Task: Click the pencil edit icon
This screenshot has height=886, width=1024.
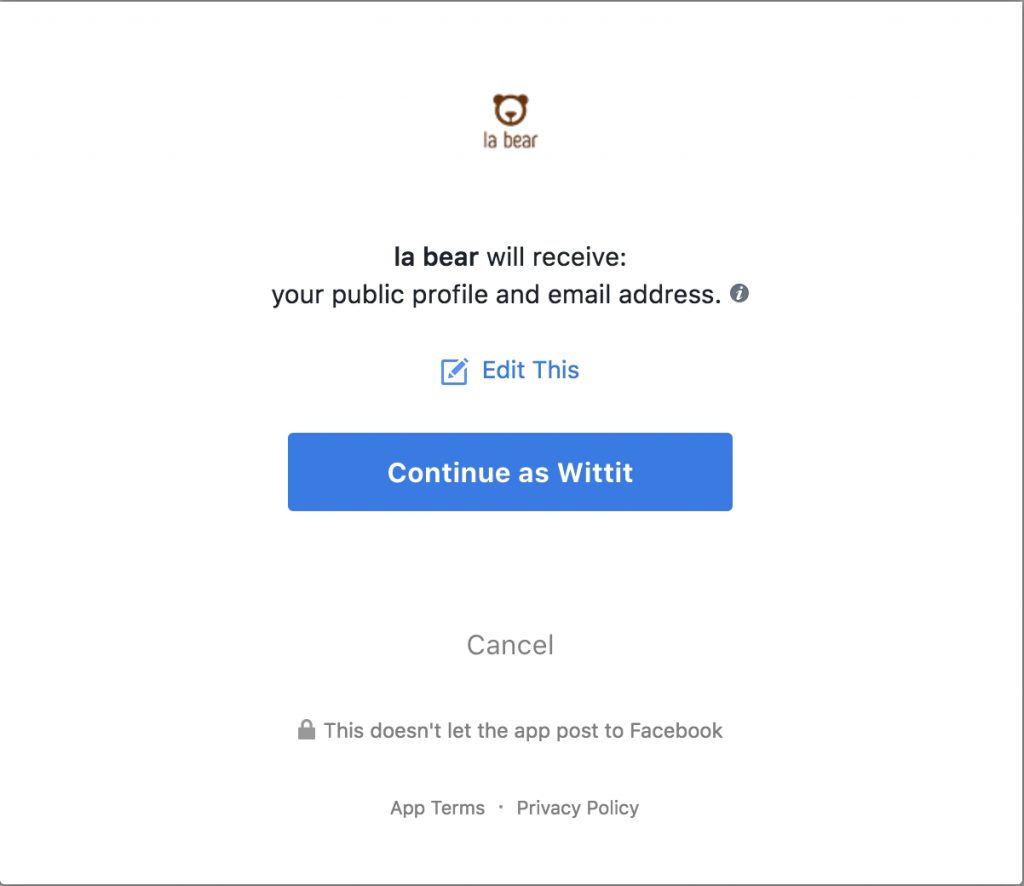Action: click(x=454, y=372)
